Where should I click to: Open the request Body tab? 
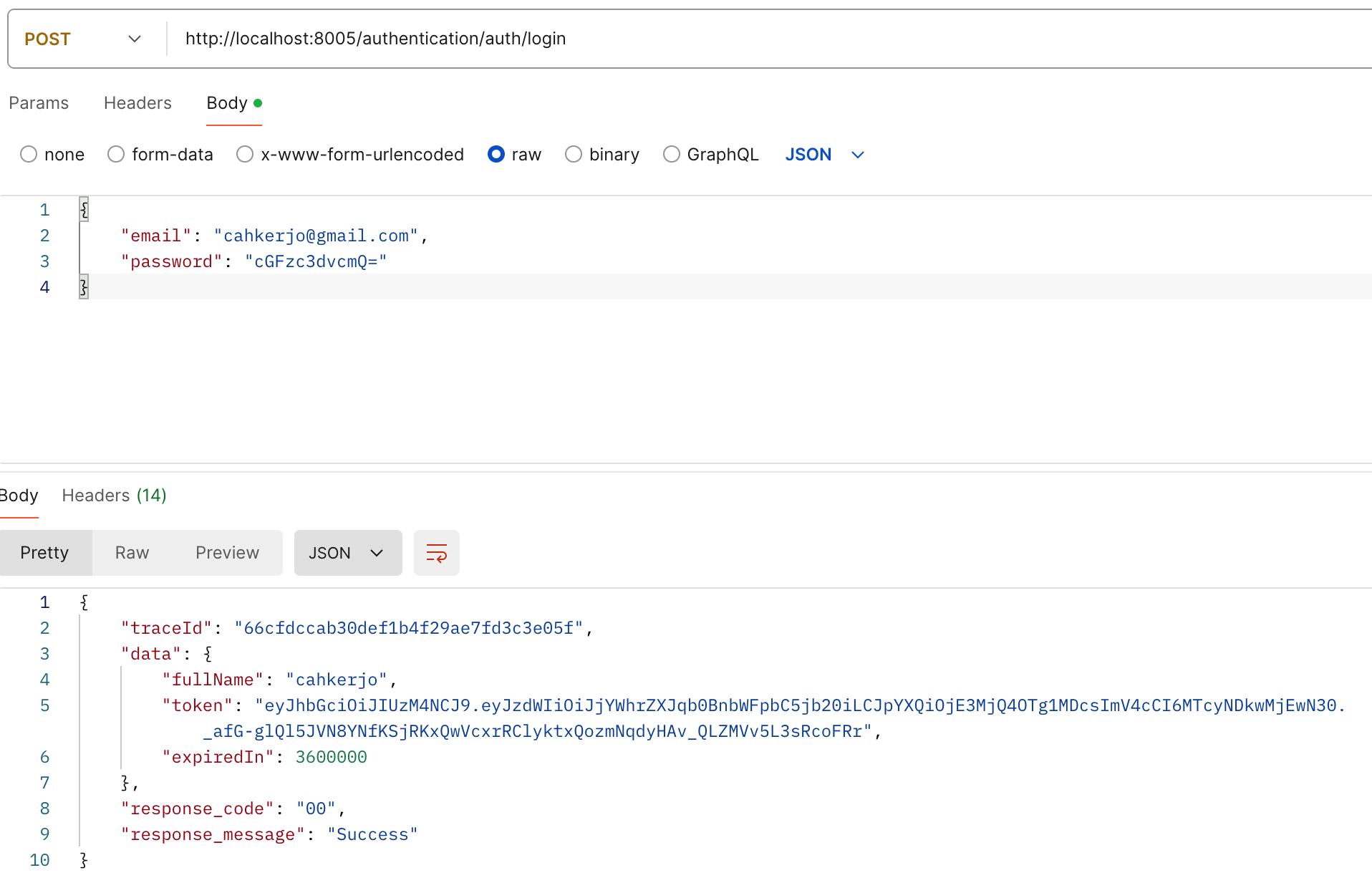coord(233,103)
